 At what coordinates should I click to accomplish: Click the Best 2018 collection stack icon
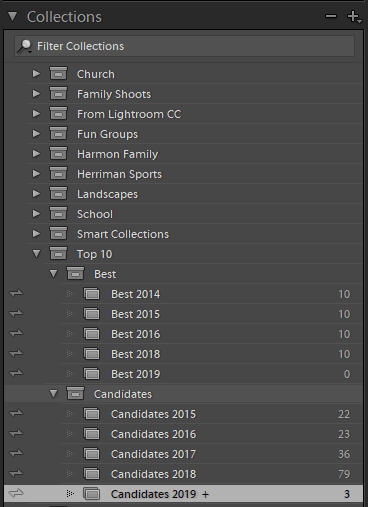92,354
